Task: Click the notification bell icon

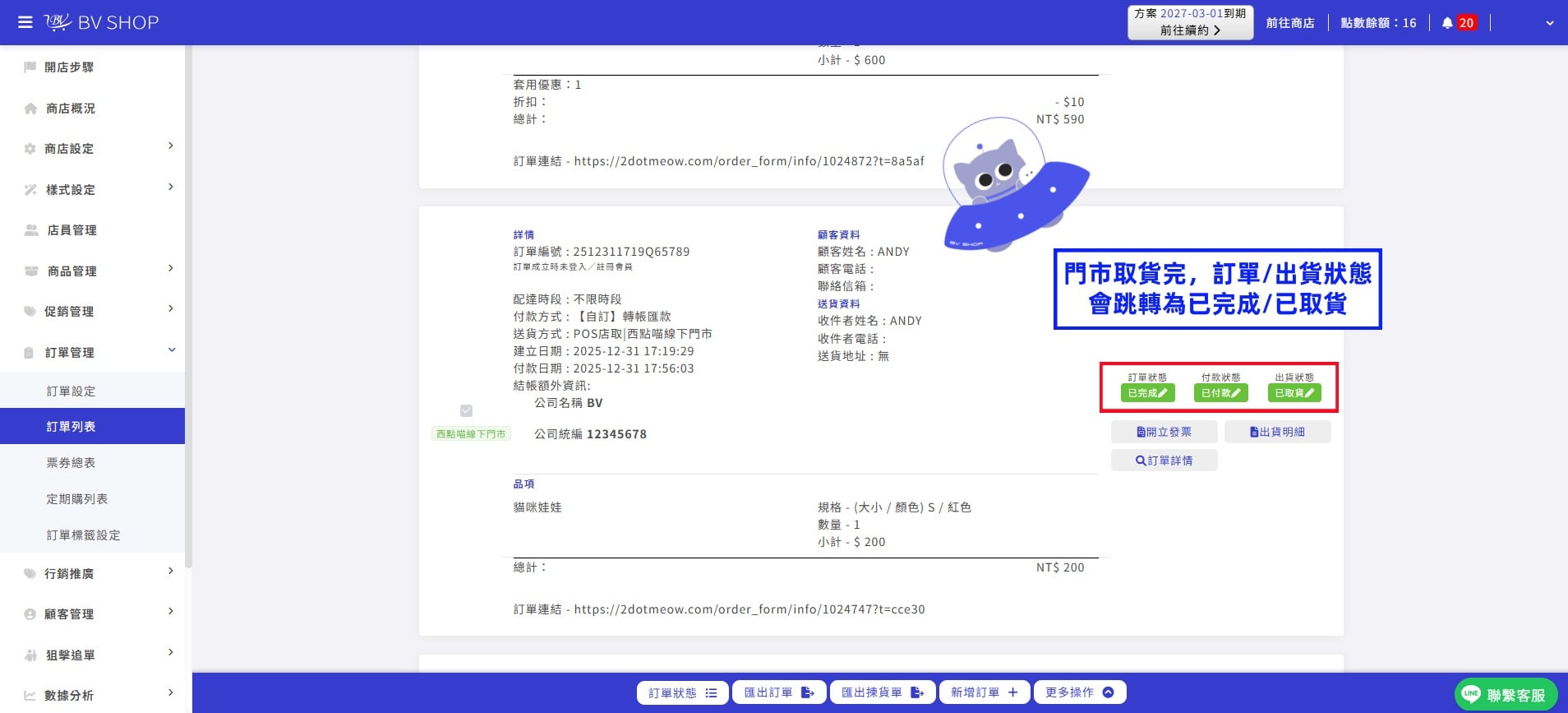Action: [1447, 23]
